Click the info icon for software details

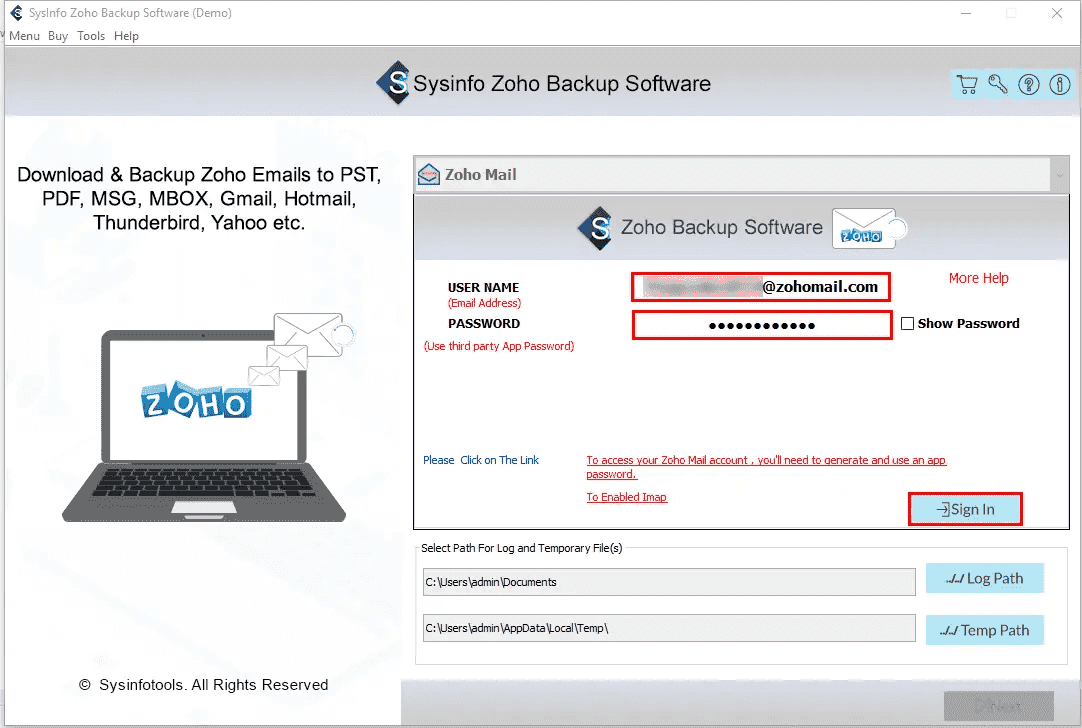(x=1059, y=84)
